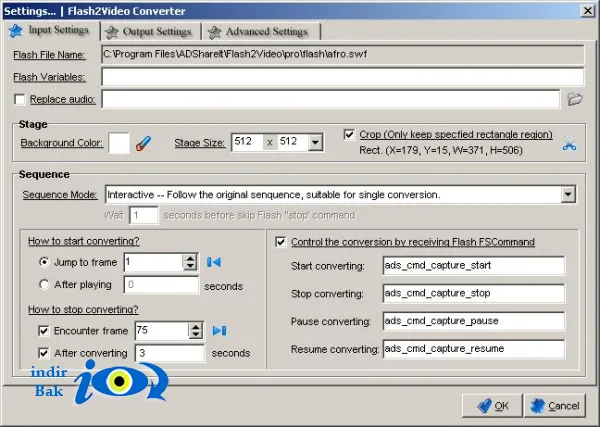600x427 pixels.
Task: Click the Start converting command field
Action: click(473, 266)
